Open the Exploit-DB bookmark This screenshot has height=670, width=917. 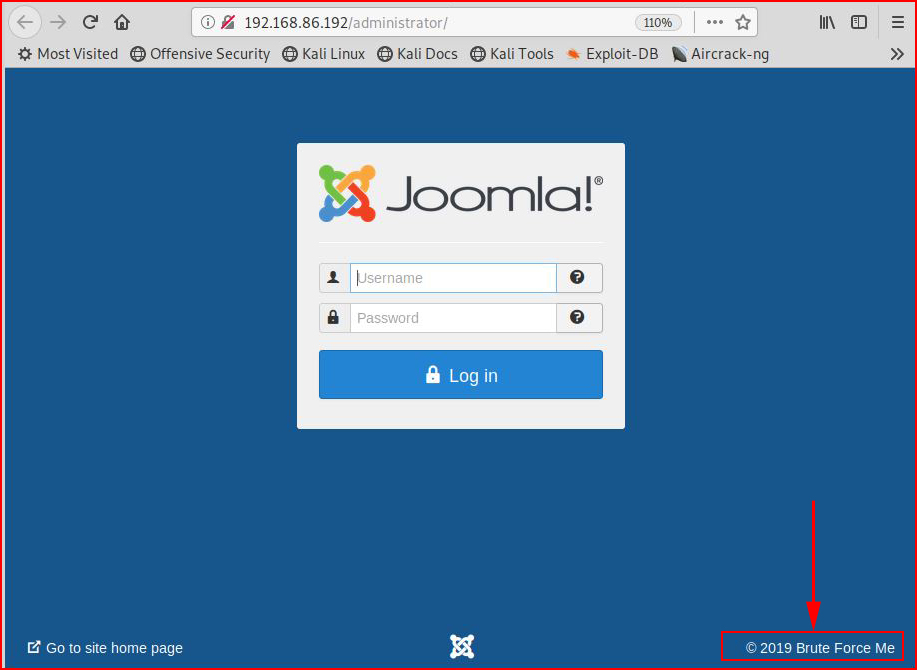[x=612, y=54]
